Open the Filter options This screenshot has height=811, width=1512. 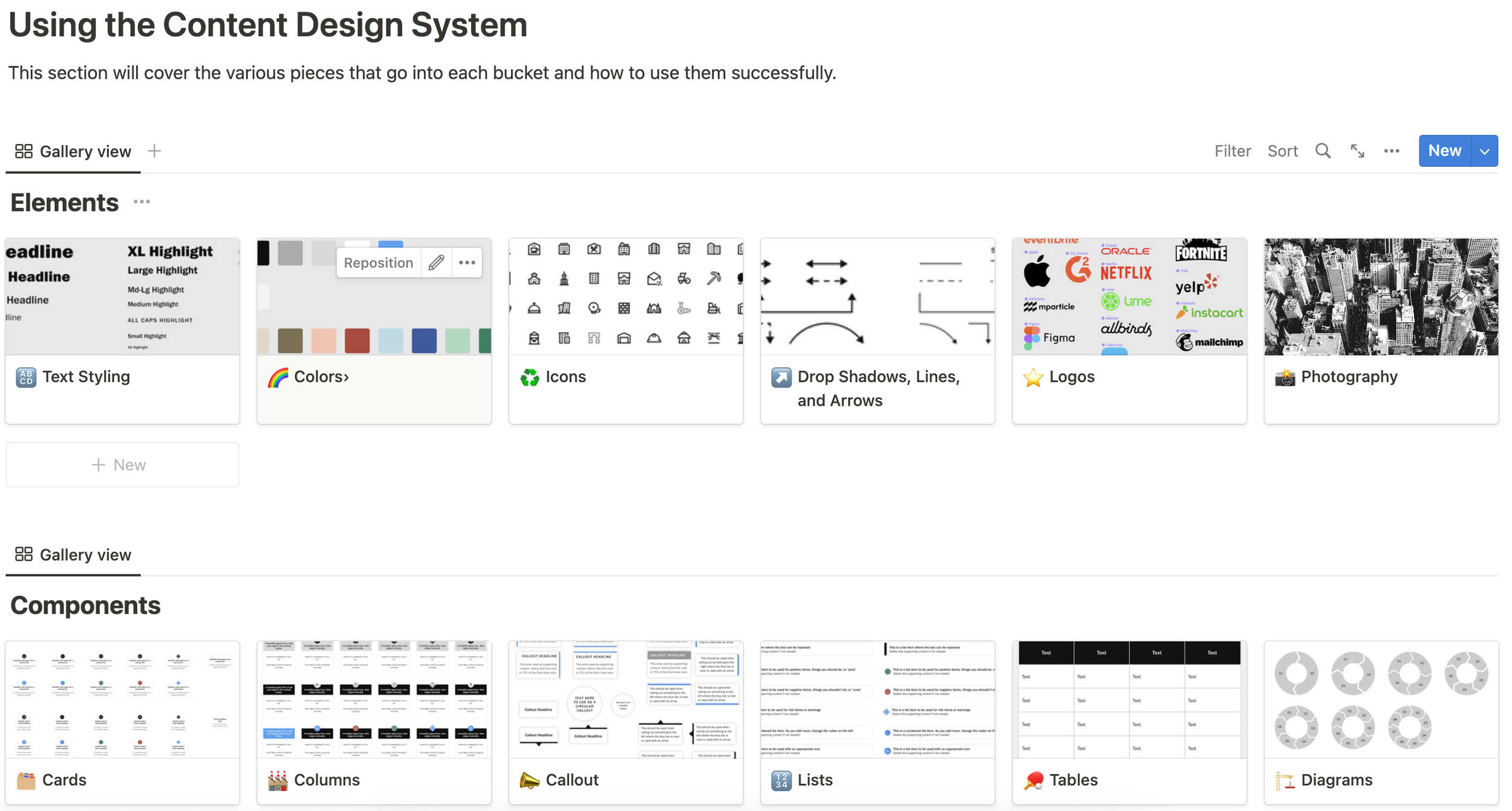coord(1232,151)
